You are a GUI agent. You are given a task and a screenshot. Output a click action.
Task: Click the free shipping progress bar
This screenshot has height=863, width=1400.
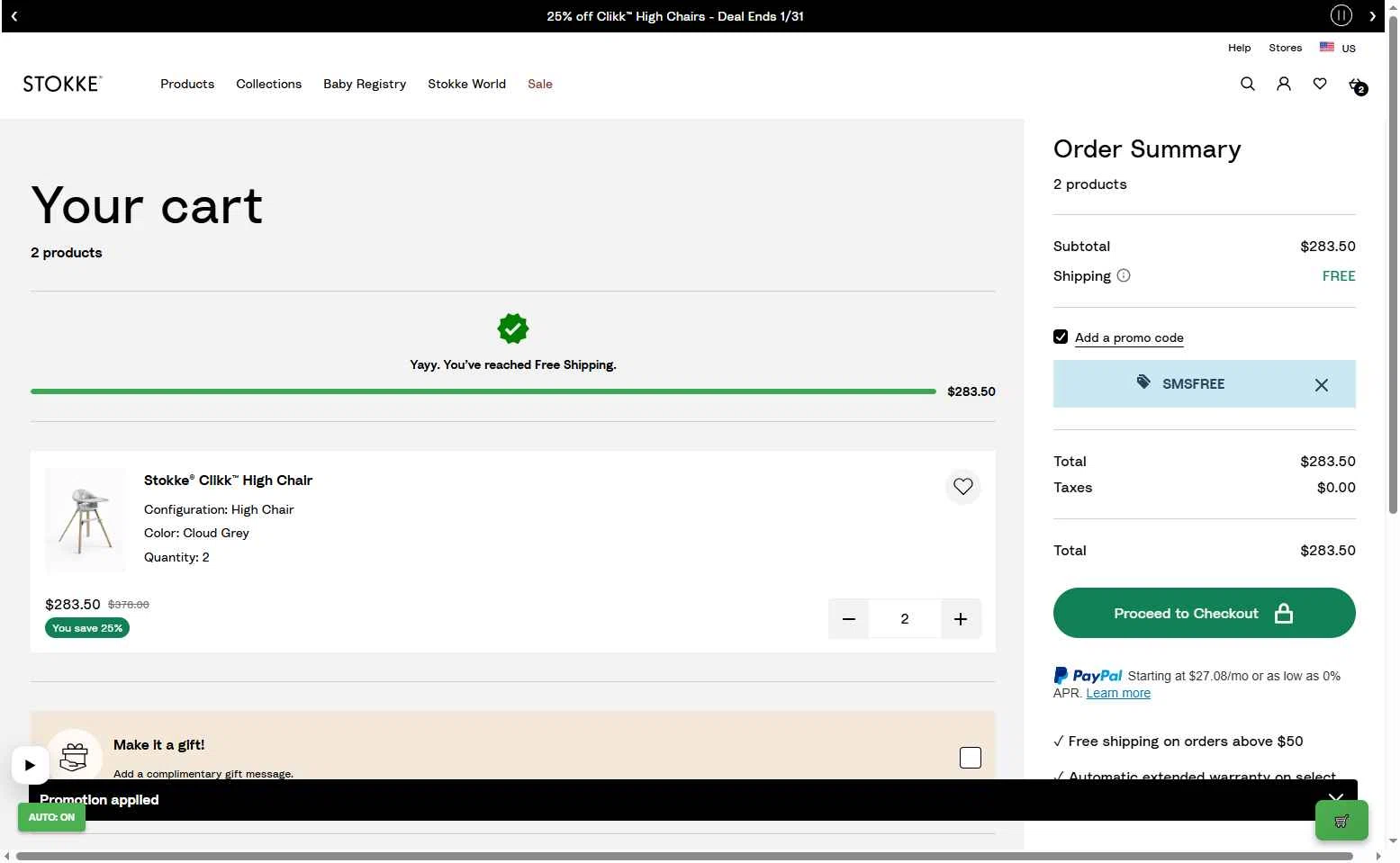point(483,391)
